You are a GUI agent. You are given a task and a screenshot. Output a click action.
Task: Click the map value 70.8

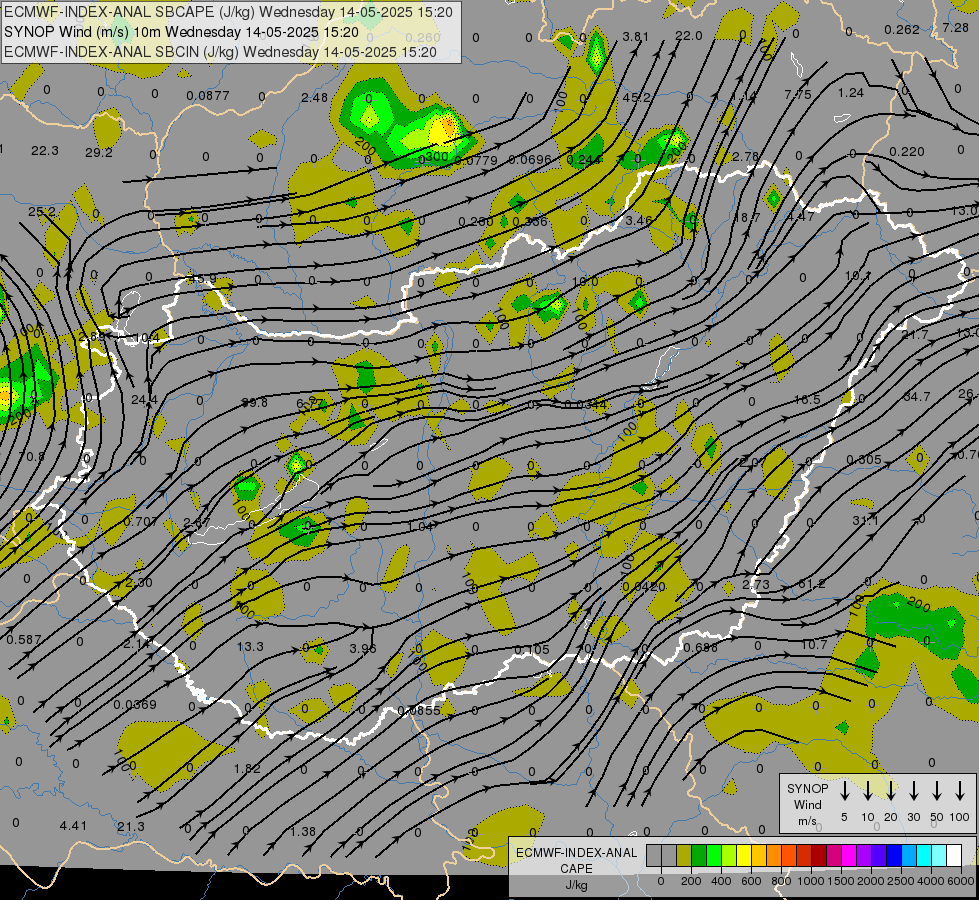click(x=31, y=457)
